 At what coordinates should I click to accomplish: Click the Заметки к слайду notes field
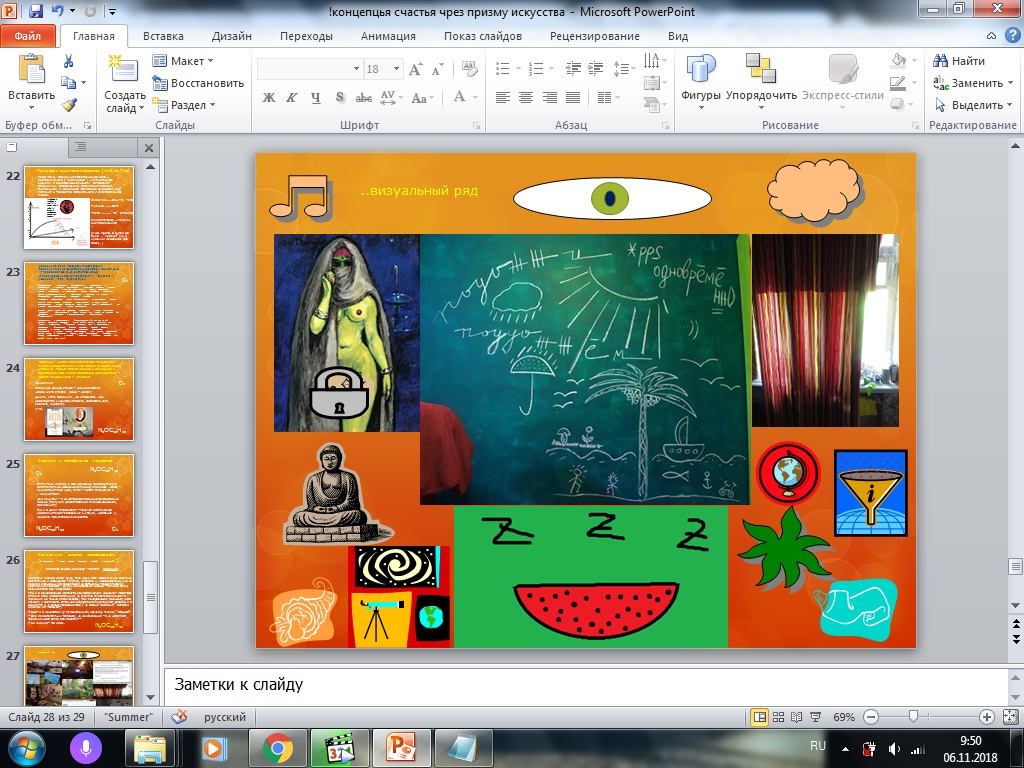point(586,685)
